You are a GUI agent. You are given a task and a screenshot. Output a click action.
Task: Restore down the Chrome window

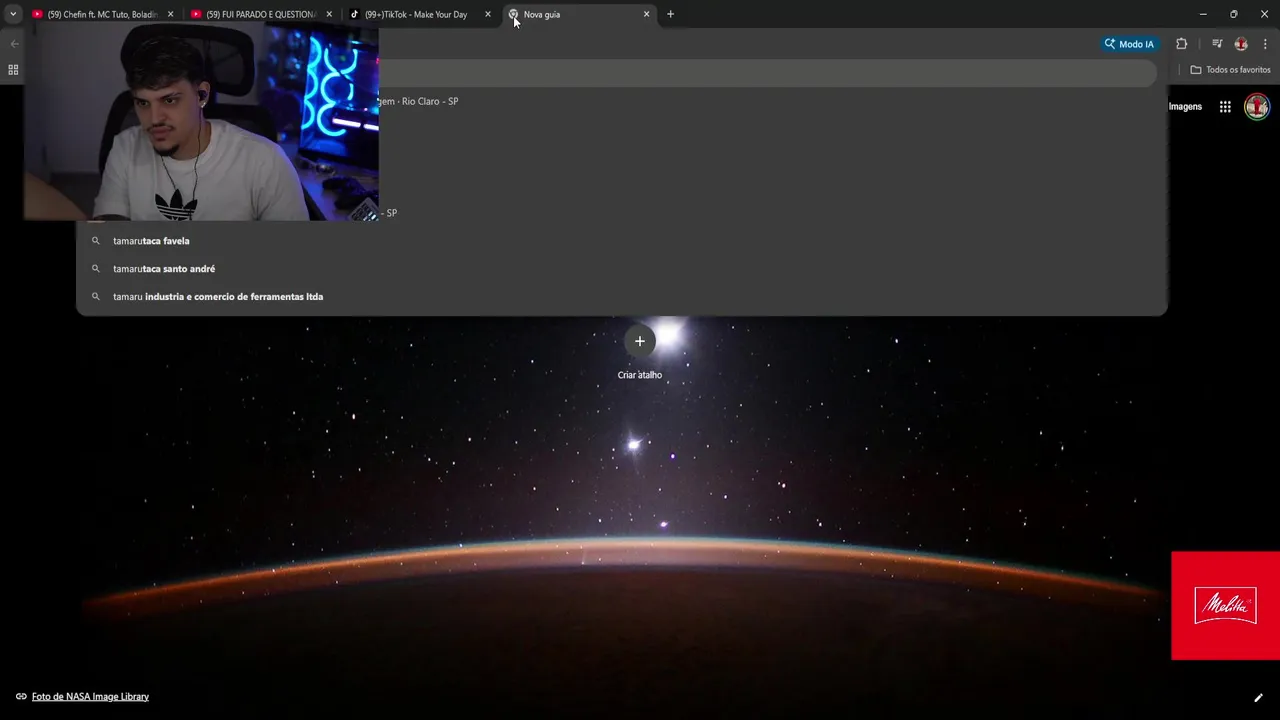[x=1233, y=14]
